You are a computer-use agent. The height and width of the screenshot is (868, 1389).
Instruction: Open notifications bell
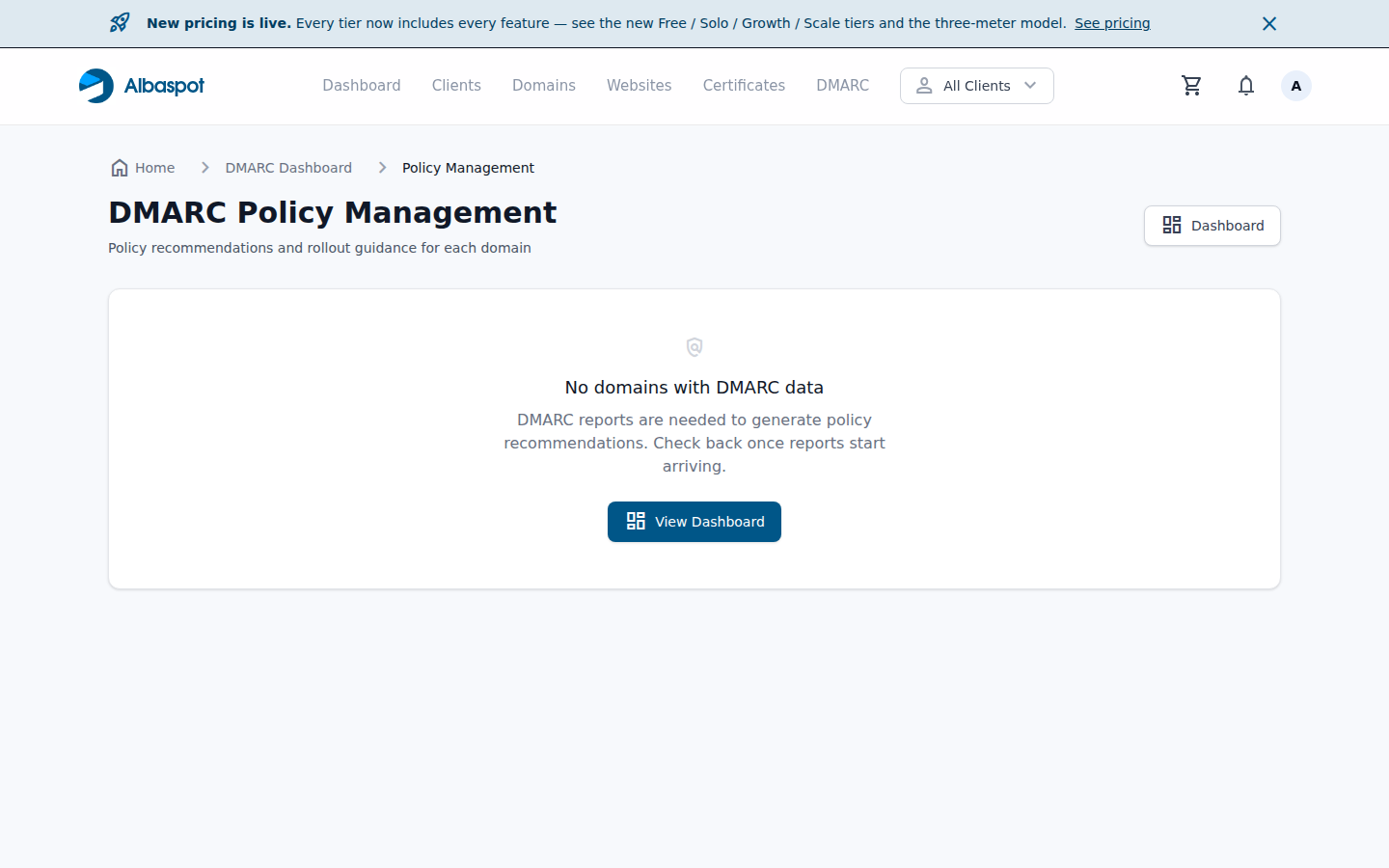pos(1246,86)
